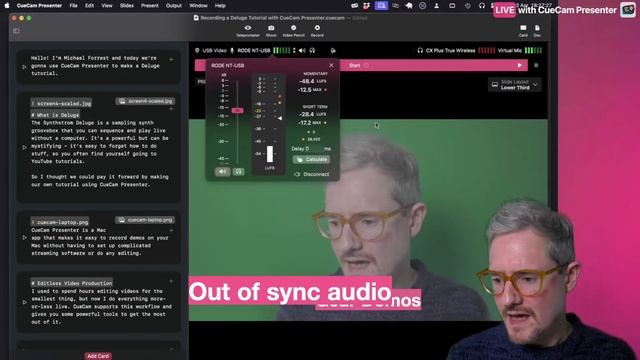Toggle the headphone monitor button in popup
This screenshot has width=640, height=360.
pos(239,172)
